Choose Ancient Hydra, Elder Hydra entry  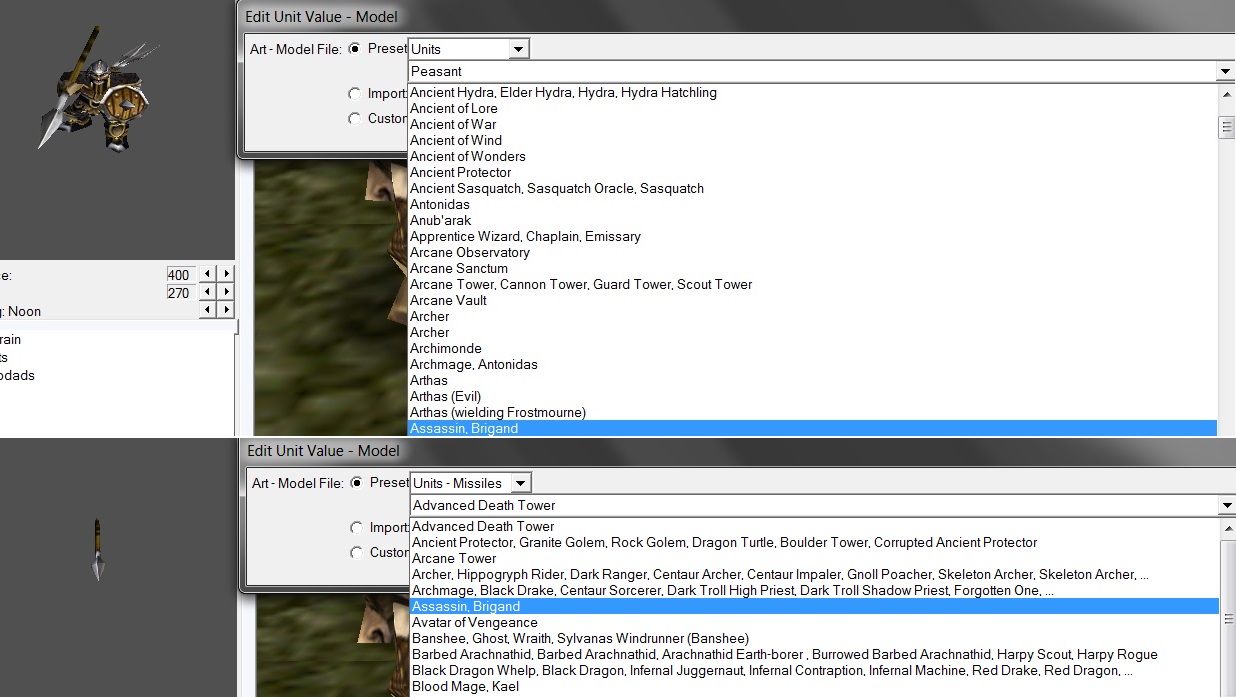812,92
